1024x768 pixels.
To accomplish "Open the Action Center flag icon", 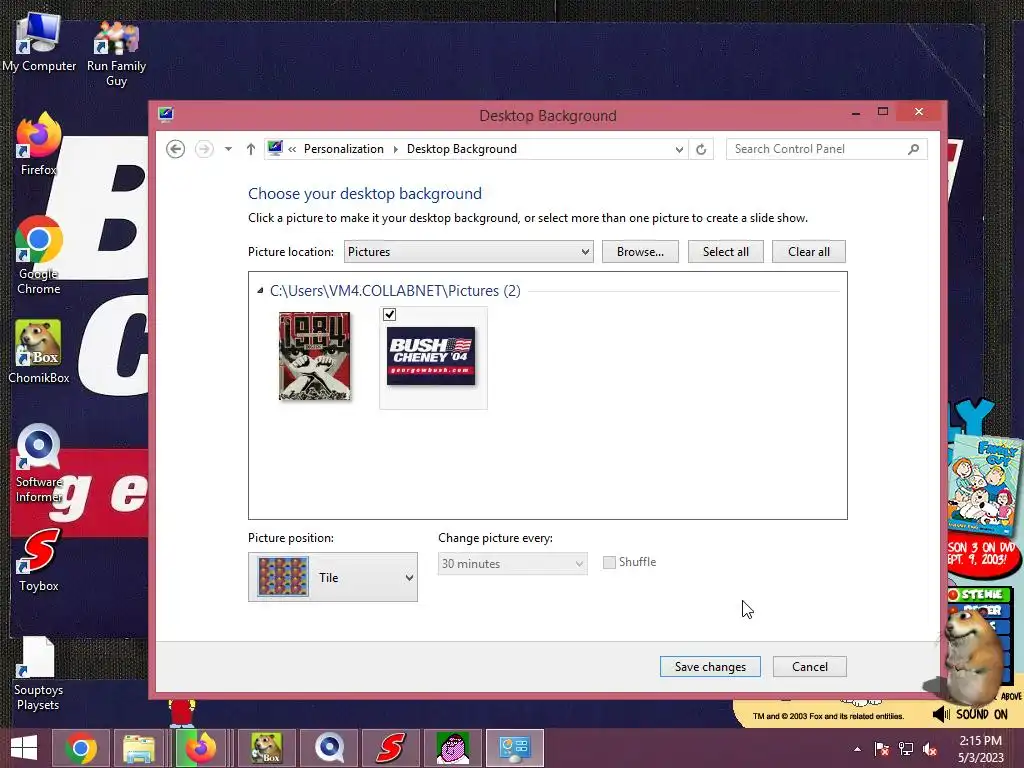I will click(x=881, y=749).
